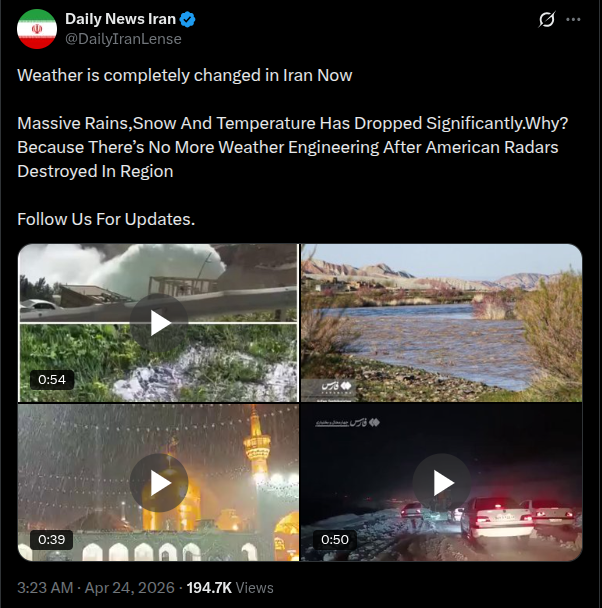Click the 0:39 duration badge
The width and height of the screenshot is (602, 608).
point(52,539)
